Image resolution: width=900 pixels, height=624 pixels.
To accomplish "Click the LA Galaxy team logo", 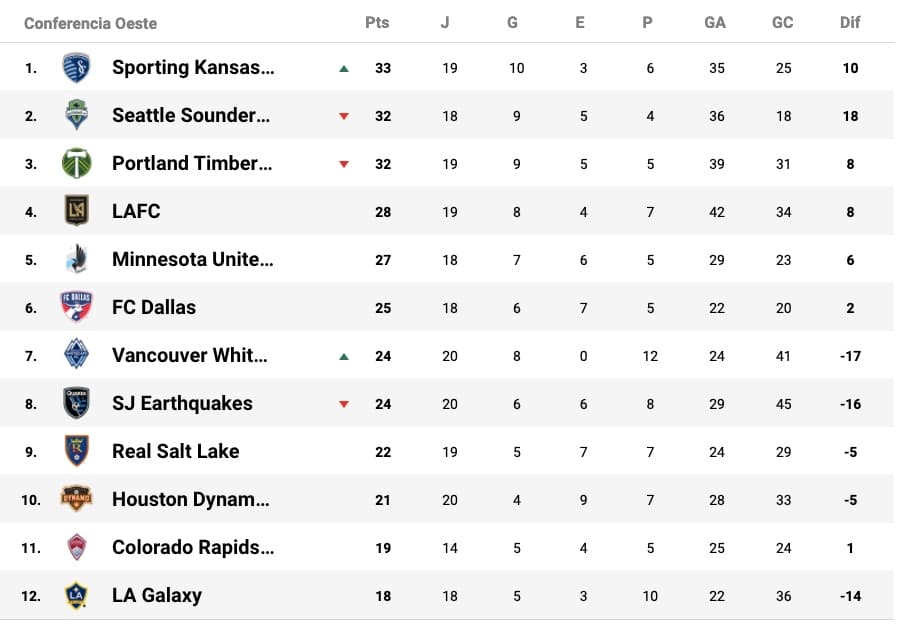I will click(x=76, y=595).
